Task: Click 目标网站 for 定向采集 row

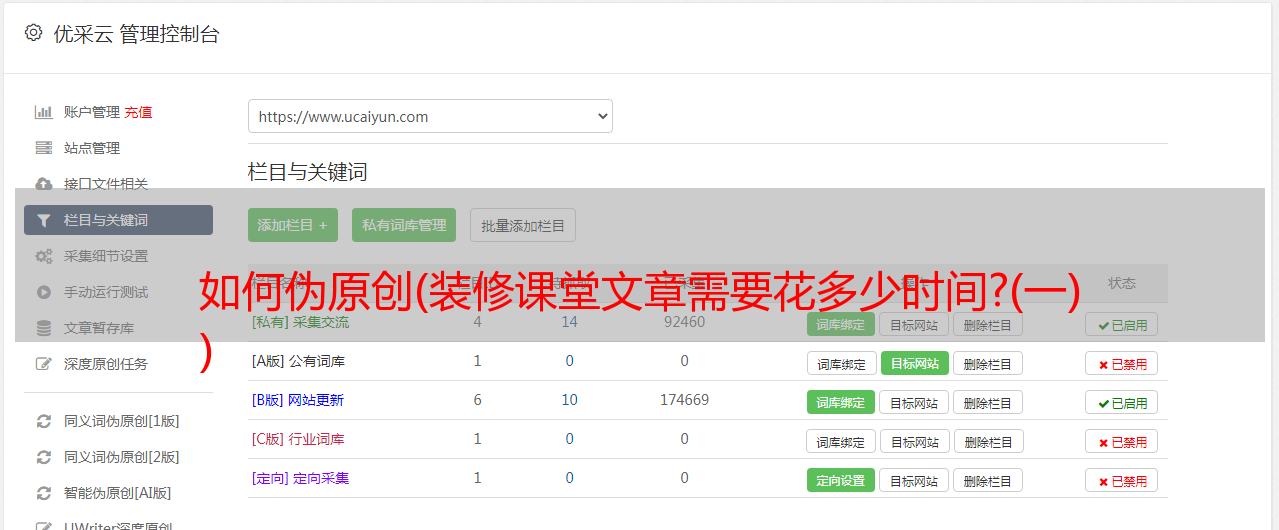Action: [x=914, y=480]
